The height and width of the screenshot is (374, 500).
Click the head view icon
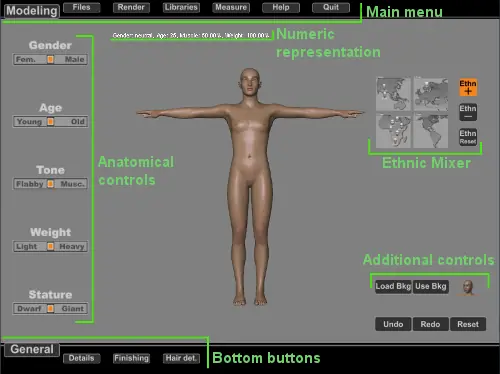[468, 287]
